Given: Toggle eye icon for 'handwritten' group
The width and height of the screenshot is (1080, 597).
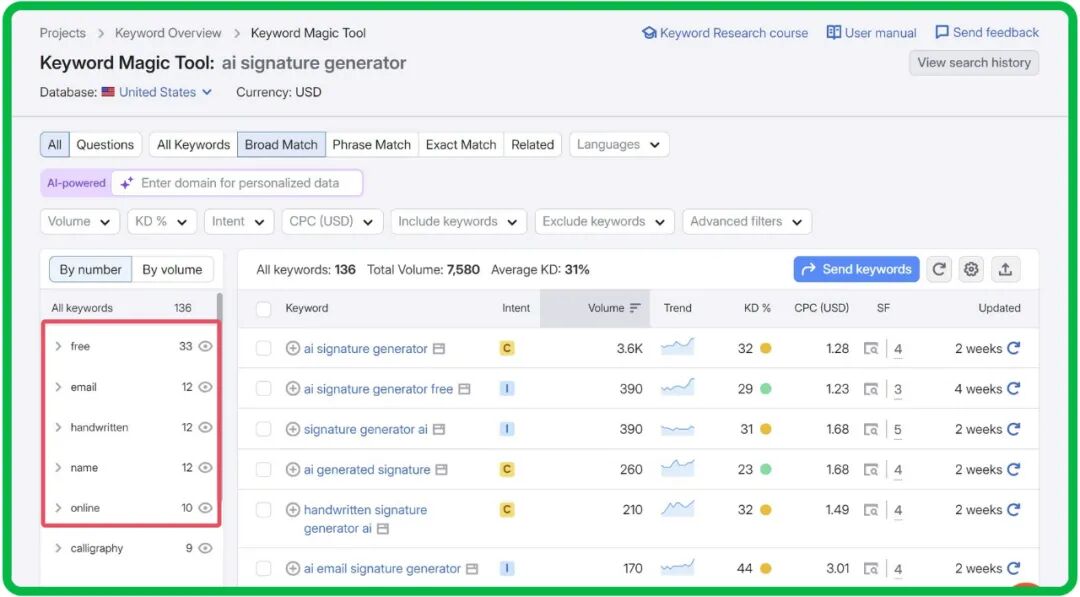Looking at the screenshot, I should pos(205,427).
